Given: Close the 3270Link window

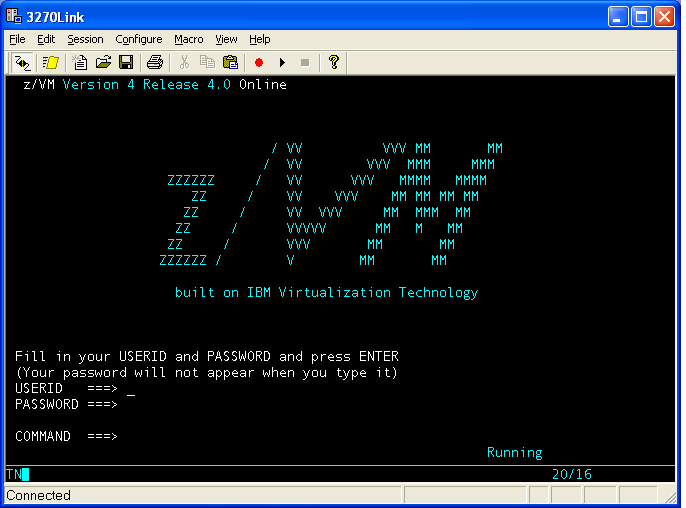Looking at the screenshot, I should (665, 17).
